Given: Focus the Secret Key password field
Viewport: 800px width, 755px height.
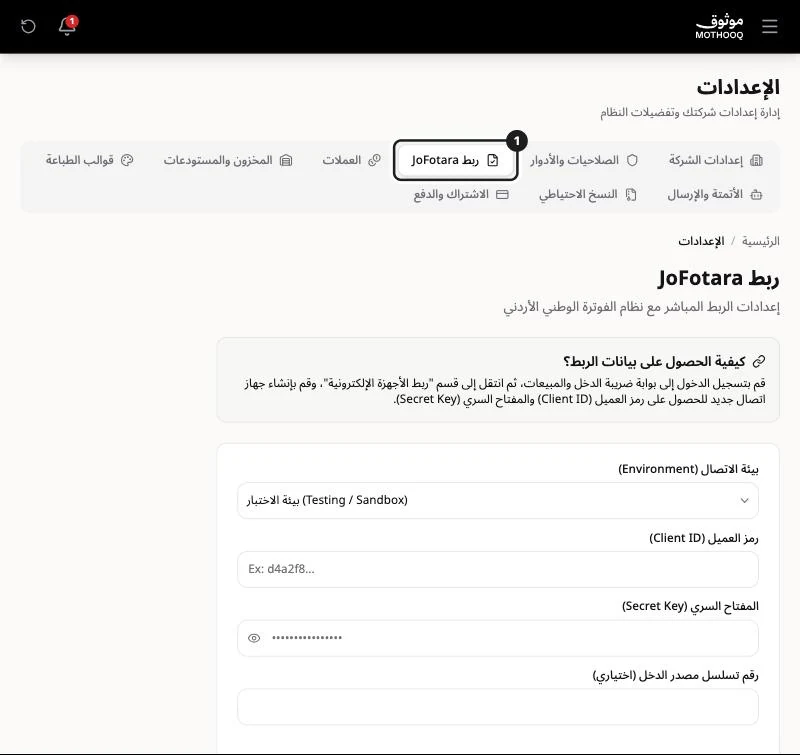Looking at the screenshot, I should [x=498, y=638].
